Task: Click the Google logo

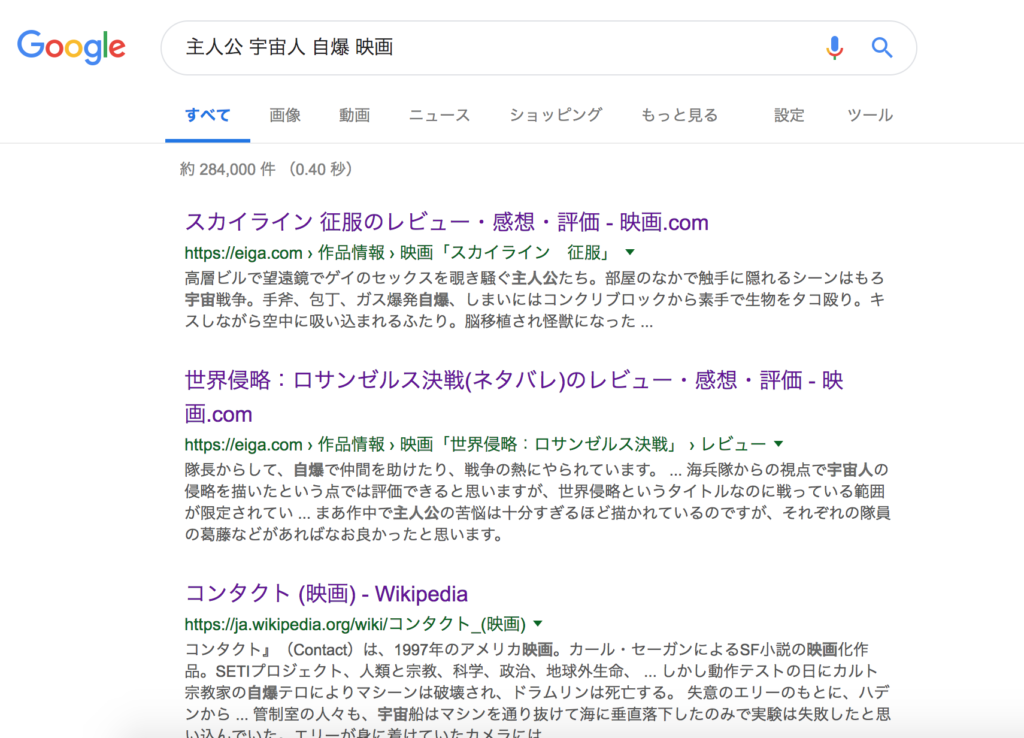Action: [71, 47]
